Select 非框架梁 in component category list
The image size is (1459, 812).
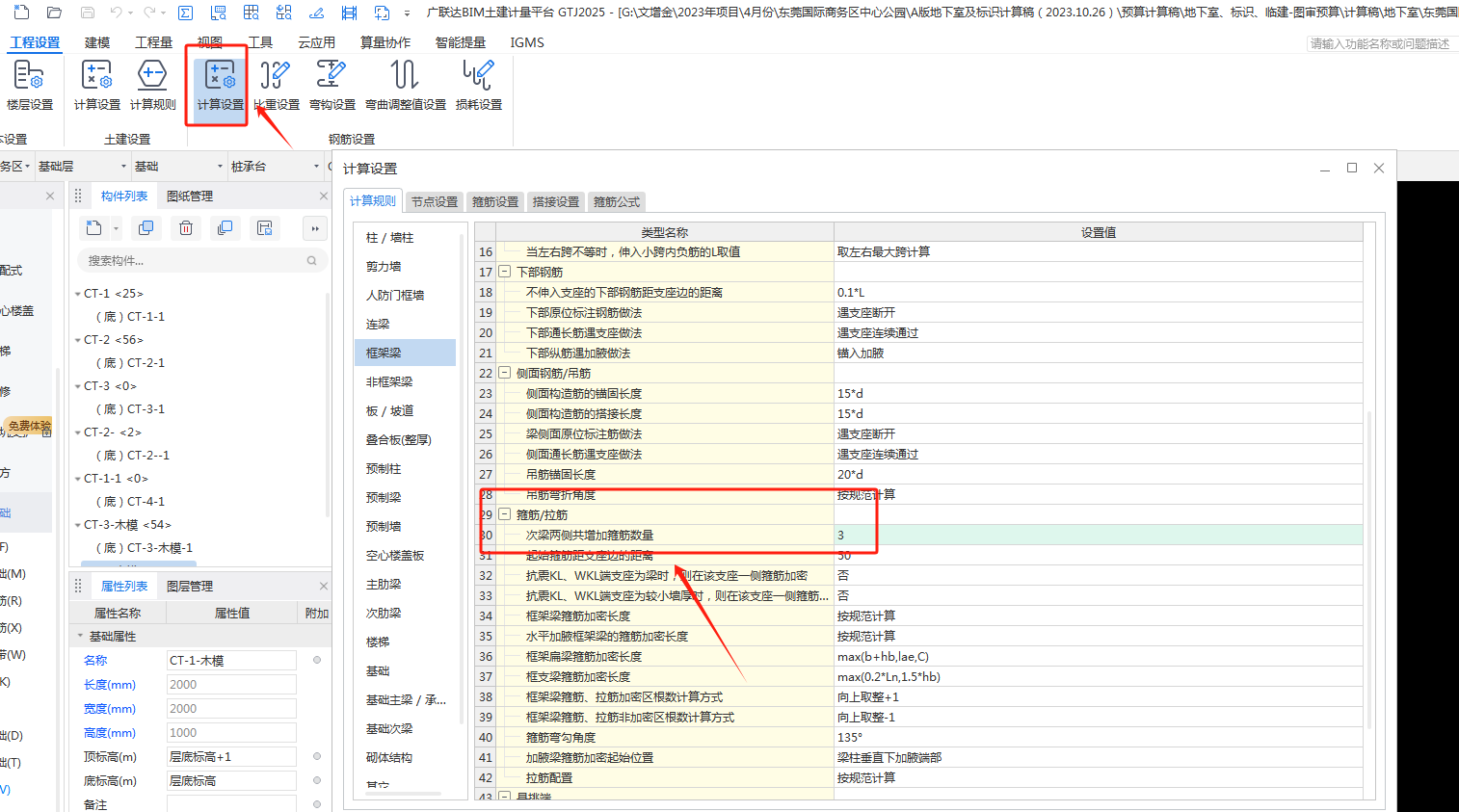tap(405, 381)
